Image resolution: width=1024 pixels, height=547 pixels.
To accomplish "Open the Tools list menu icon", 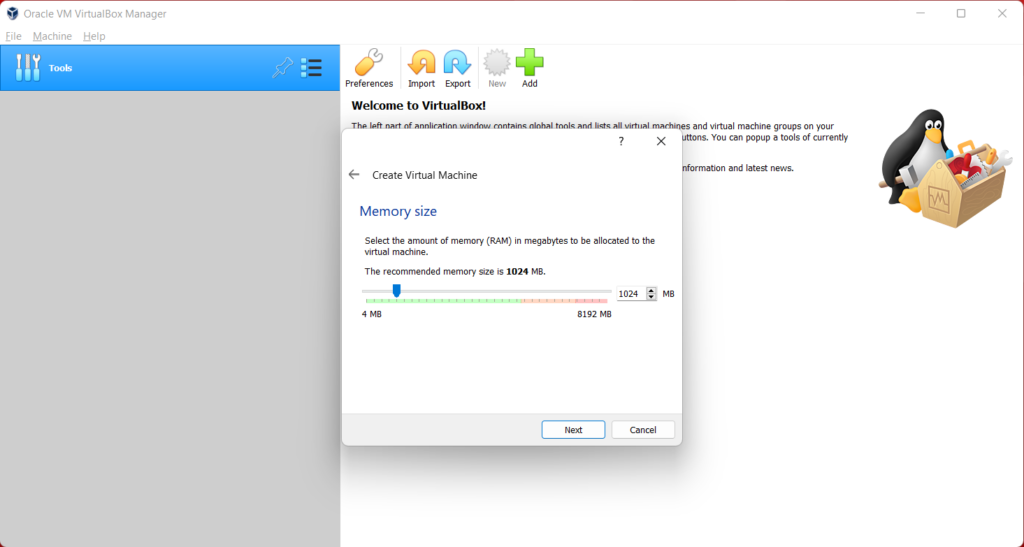I will click(311, 67).
